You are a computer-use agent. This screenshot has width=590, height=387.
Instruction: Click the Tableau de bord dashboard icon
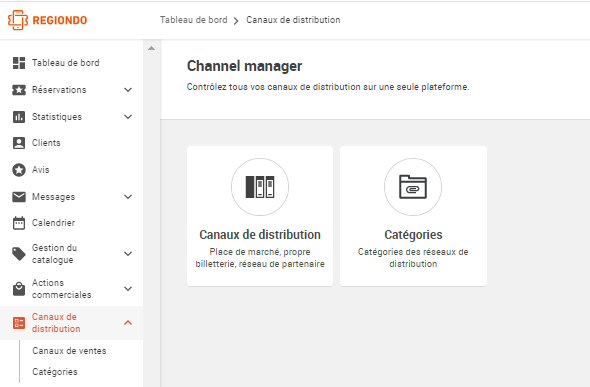(19, 63)
